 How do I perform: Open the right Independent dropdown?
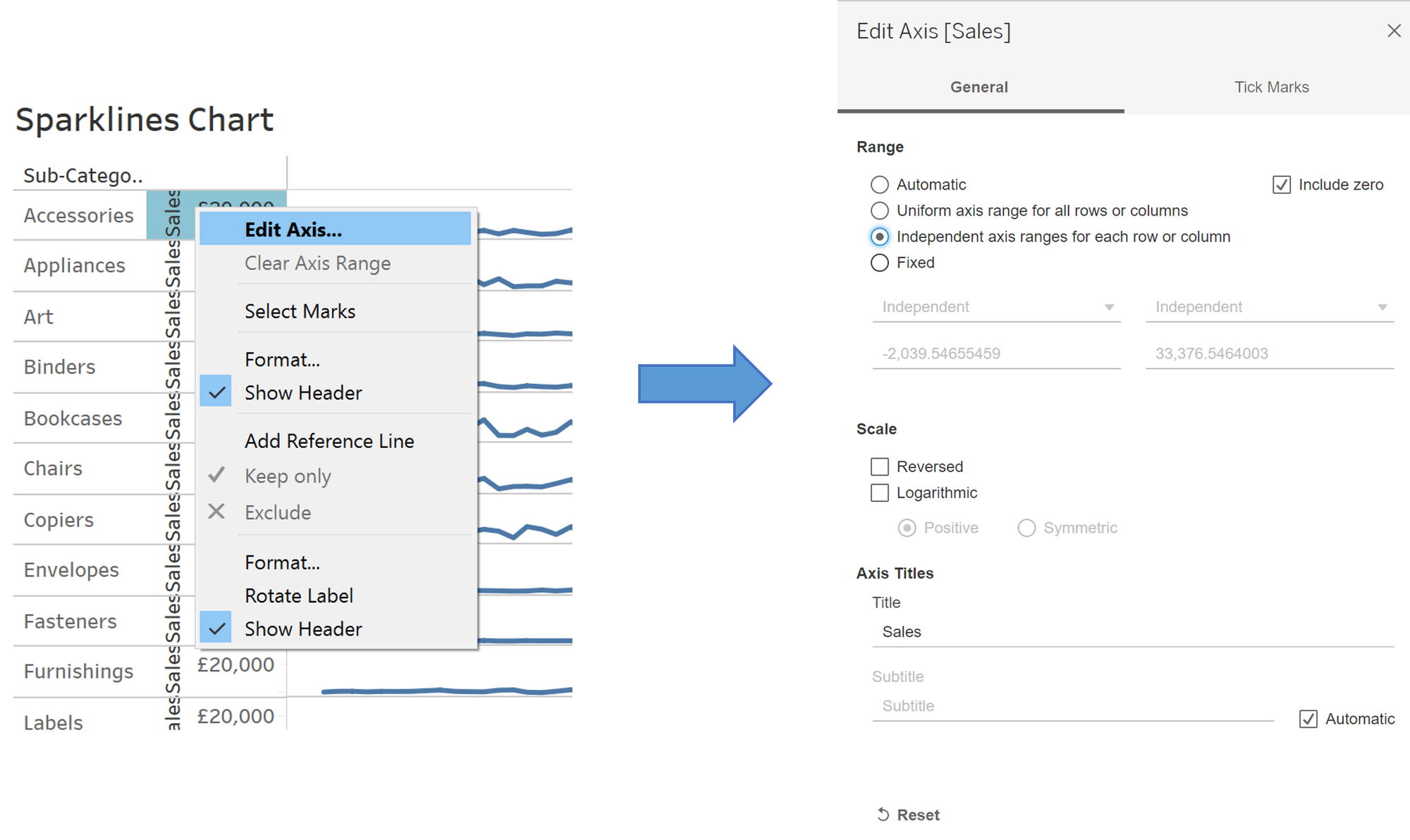click(x=1269, y=307)
